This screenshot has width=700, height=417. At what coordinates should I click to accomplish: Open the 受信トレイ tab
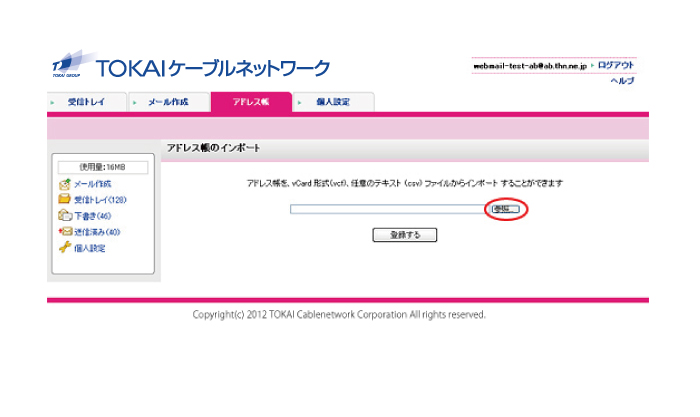(87, 102)
